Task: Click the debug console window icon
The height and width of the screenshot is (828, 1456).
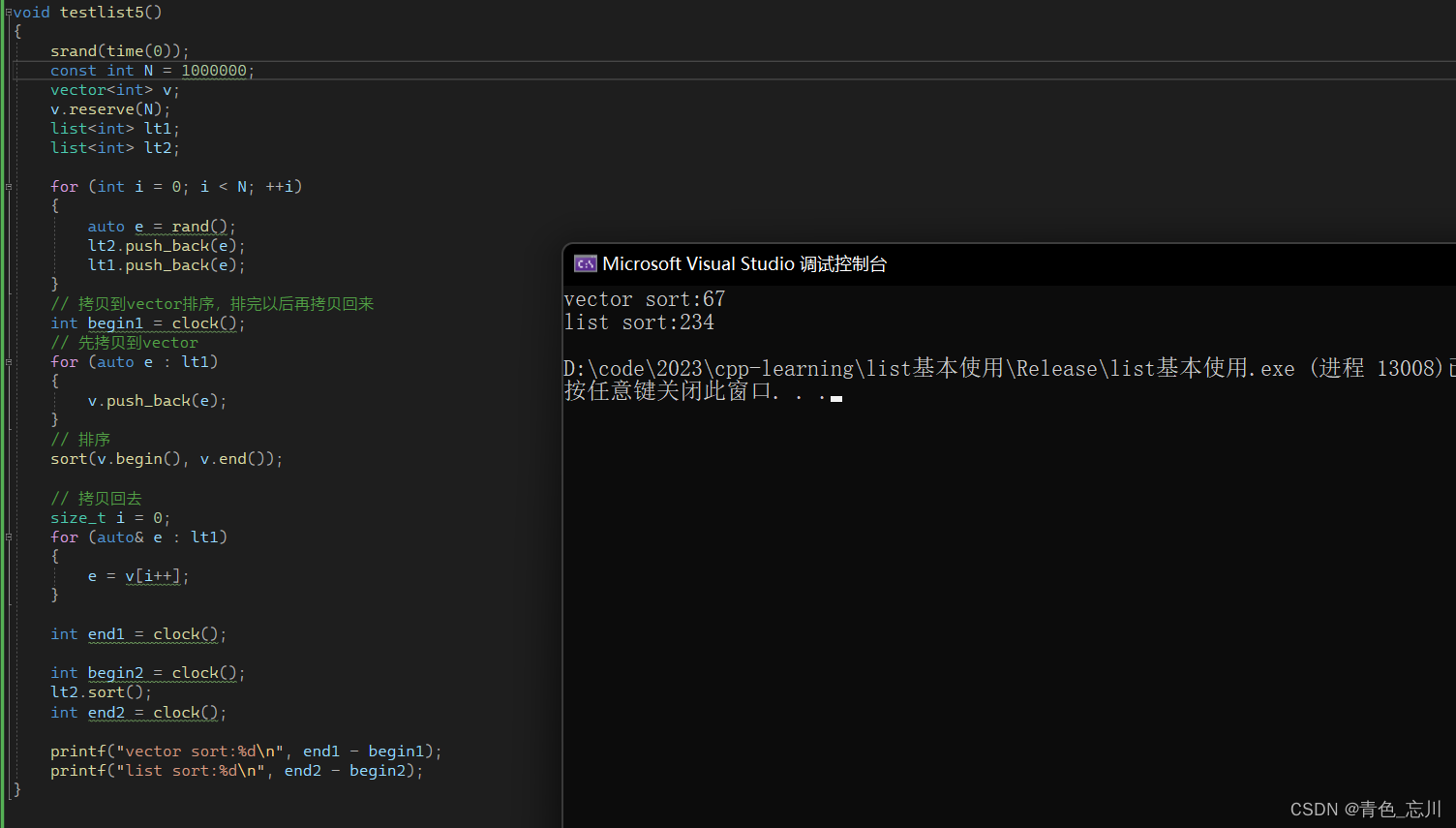Action: 585,263
